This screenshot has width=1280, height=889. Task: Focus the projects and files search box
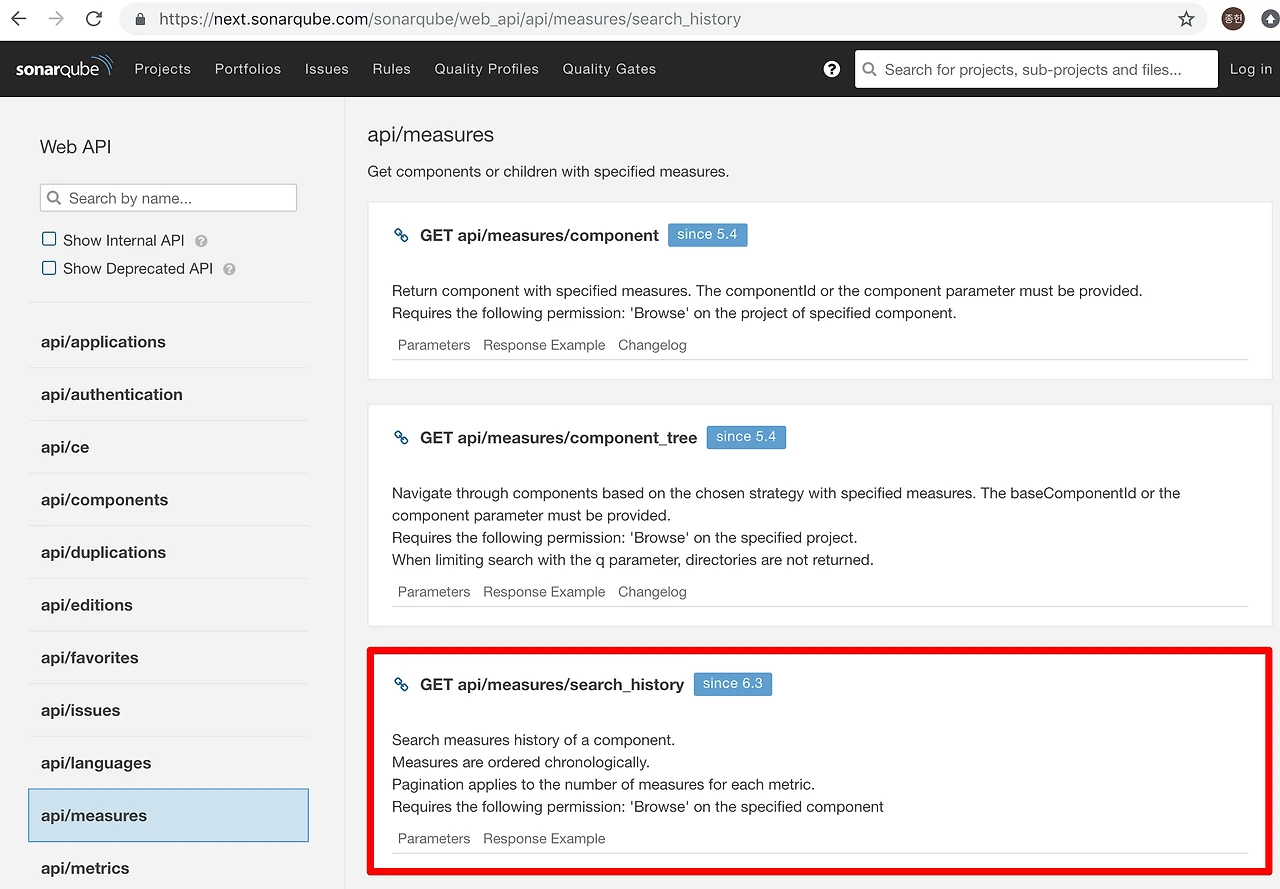click(1036, 69)
